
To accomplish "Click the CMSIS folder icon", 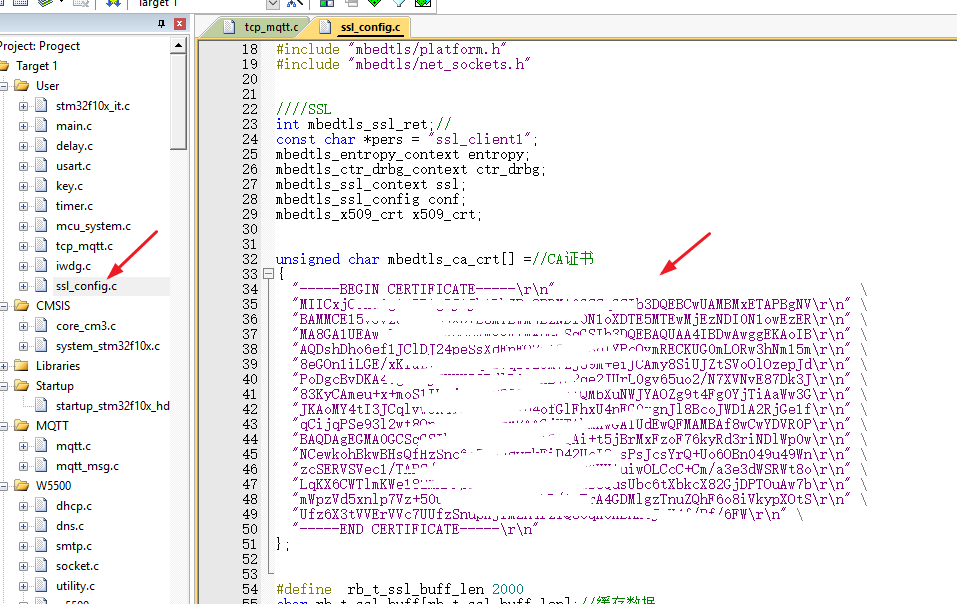I will [21, 306].
